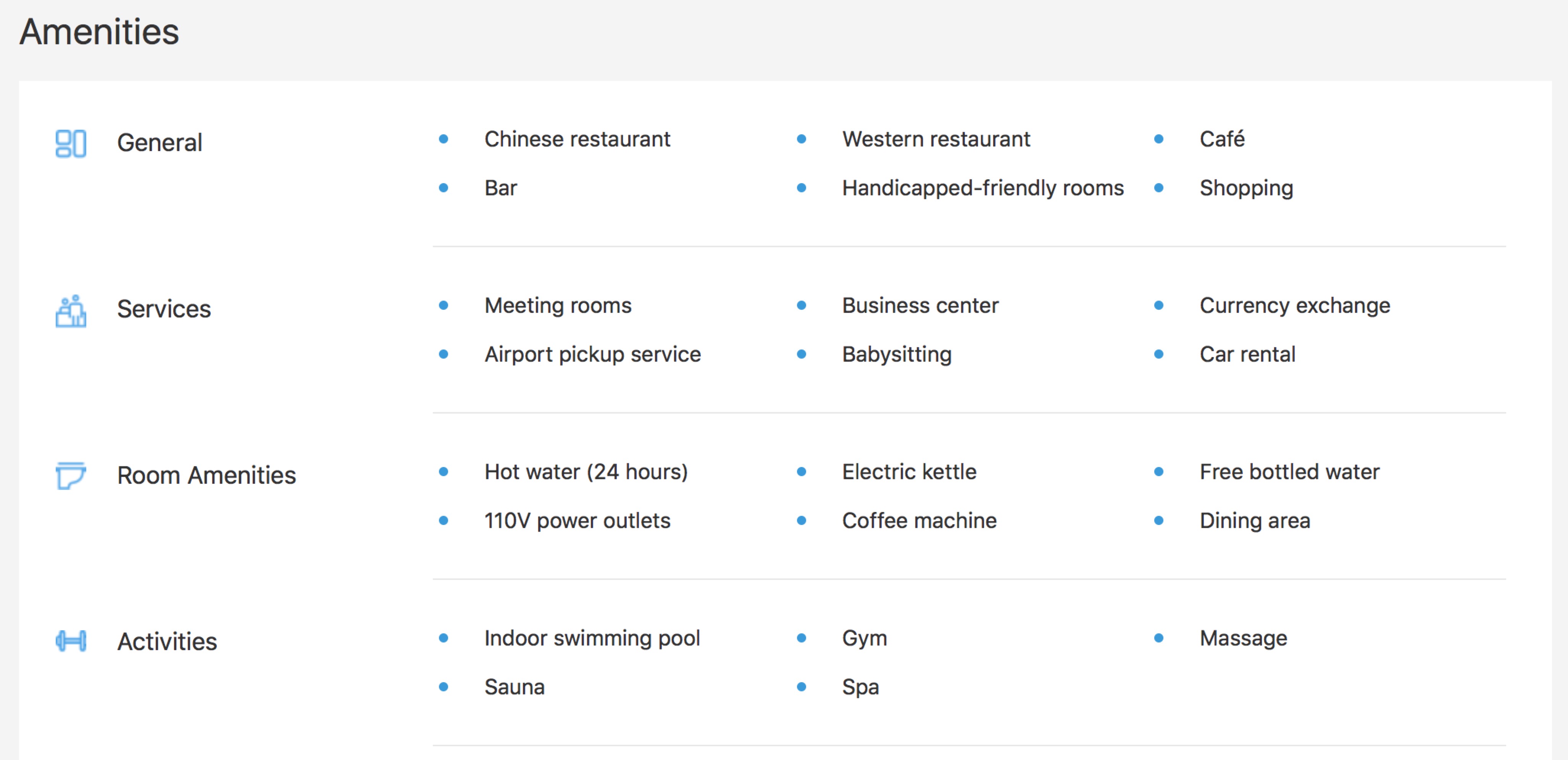Click the Activities dumbbell icon
This screenshot has width=1568, height=760.
[x=71, y=641]
